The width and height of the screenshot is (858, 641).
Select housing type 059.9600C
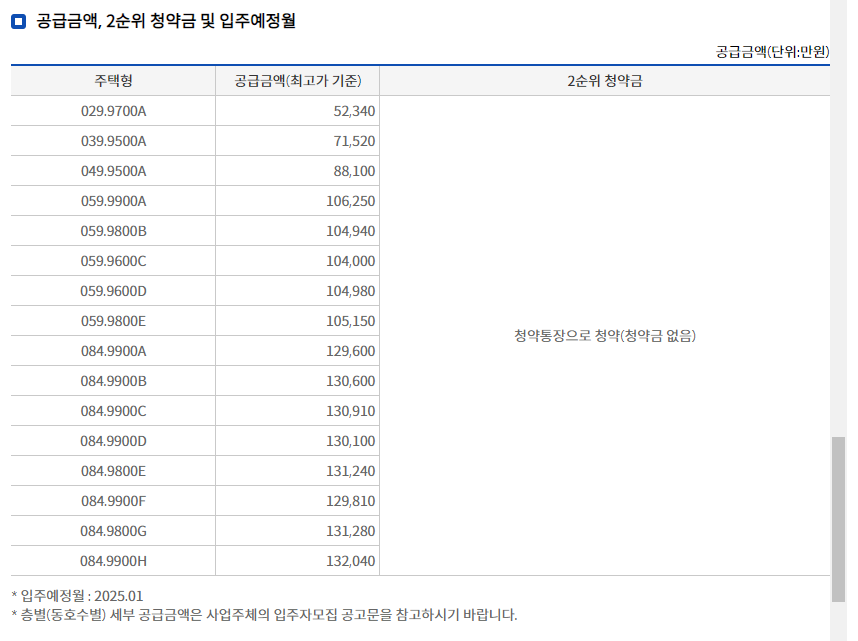113,261
